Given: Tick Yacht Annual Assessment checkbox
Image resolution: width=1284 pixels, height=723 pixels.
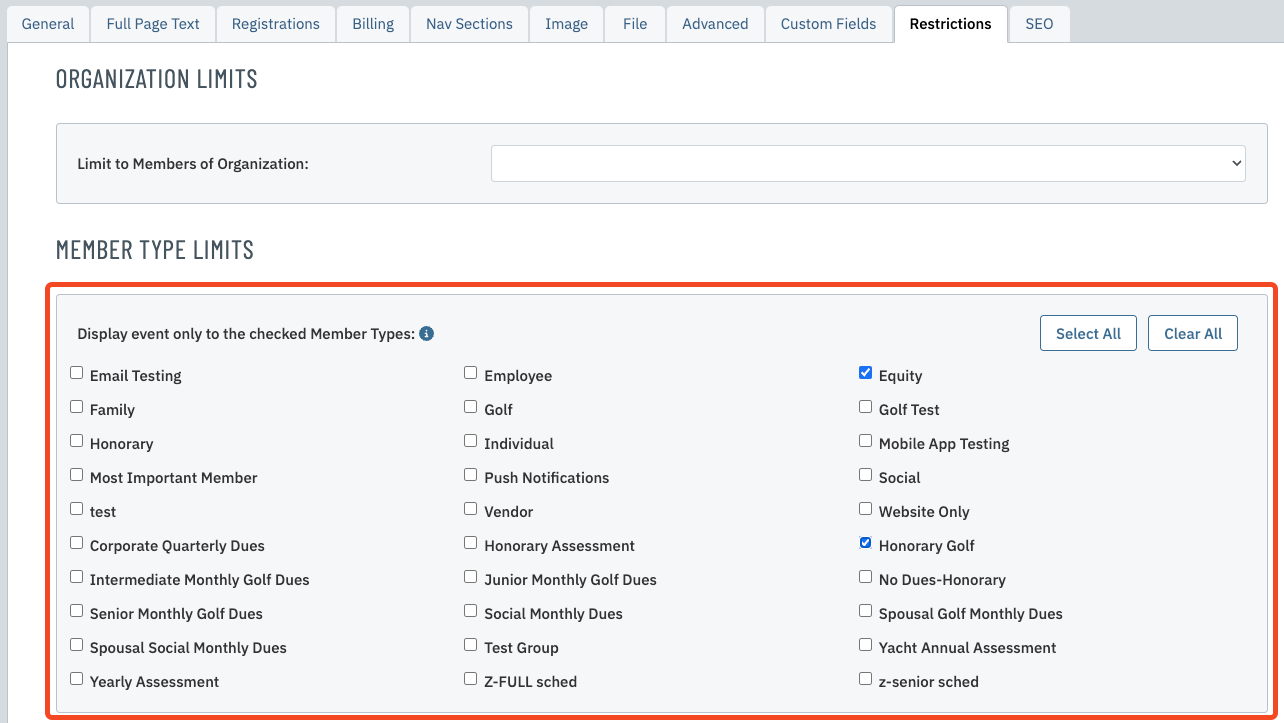Looking at the screenshot, I should [x=866, y=645].
